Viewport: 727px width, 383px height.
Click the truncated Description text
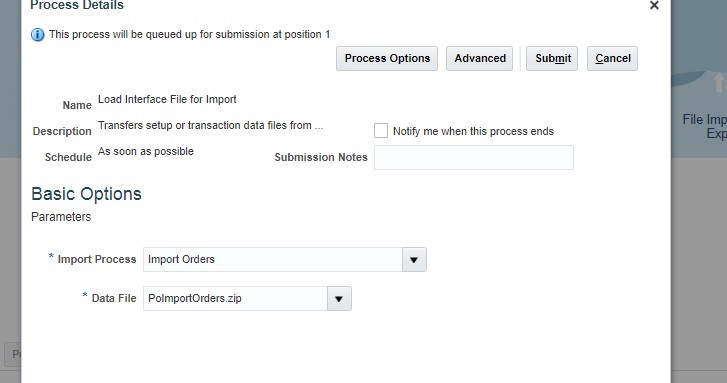click(210, 126)
